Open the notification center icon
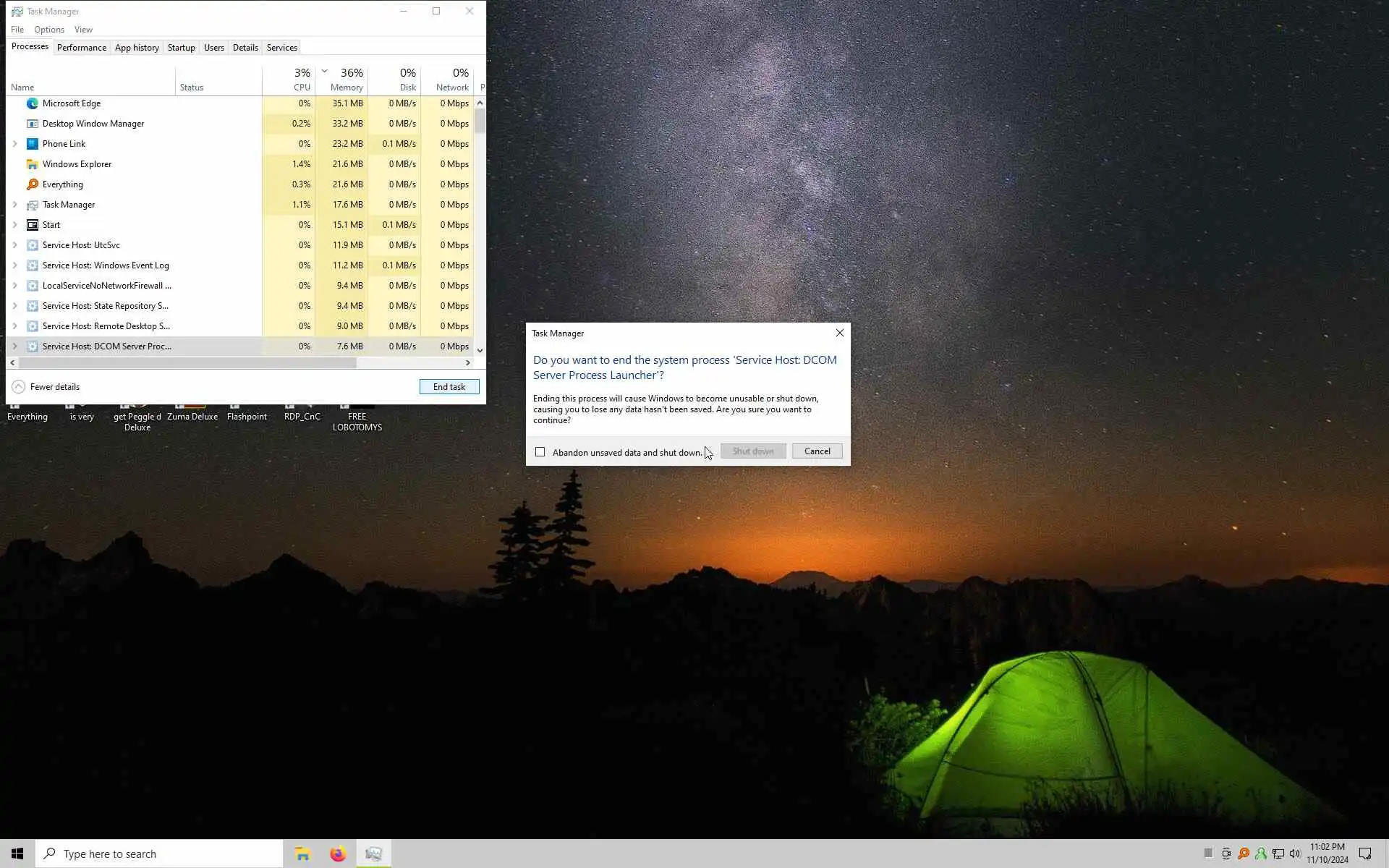Viewport: 1389px width, 868px height. pos(1365,854)
